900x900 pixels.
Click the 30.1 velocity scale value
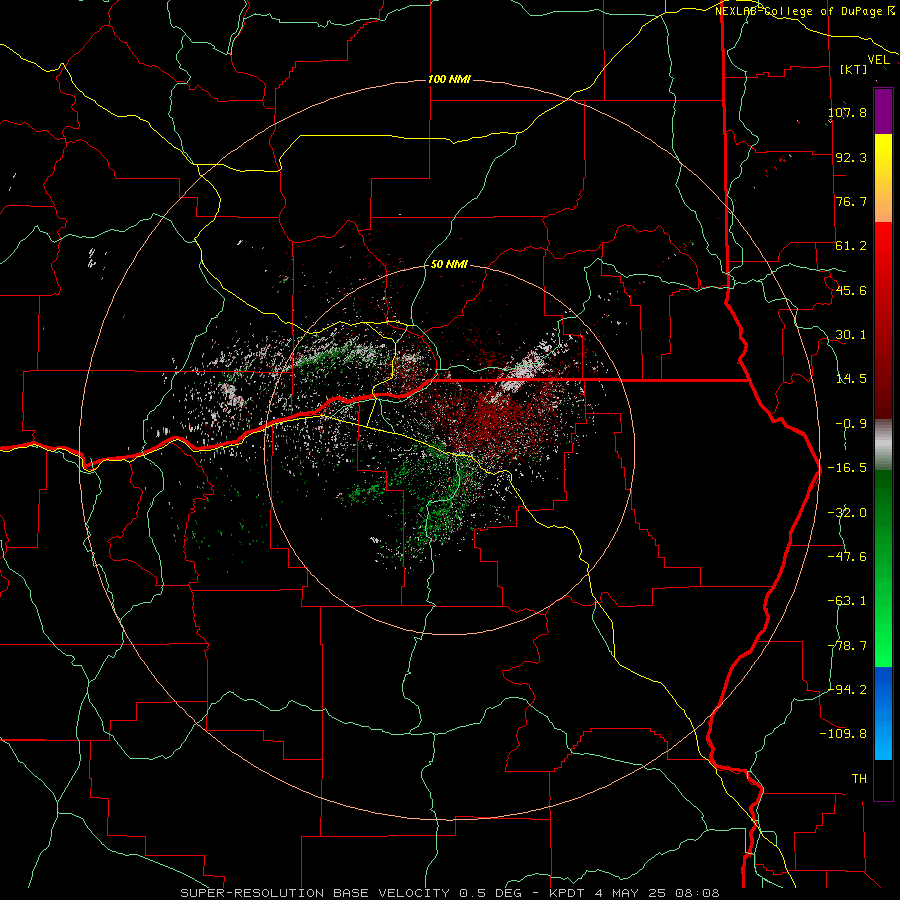pos(851,335)
